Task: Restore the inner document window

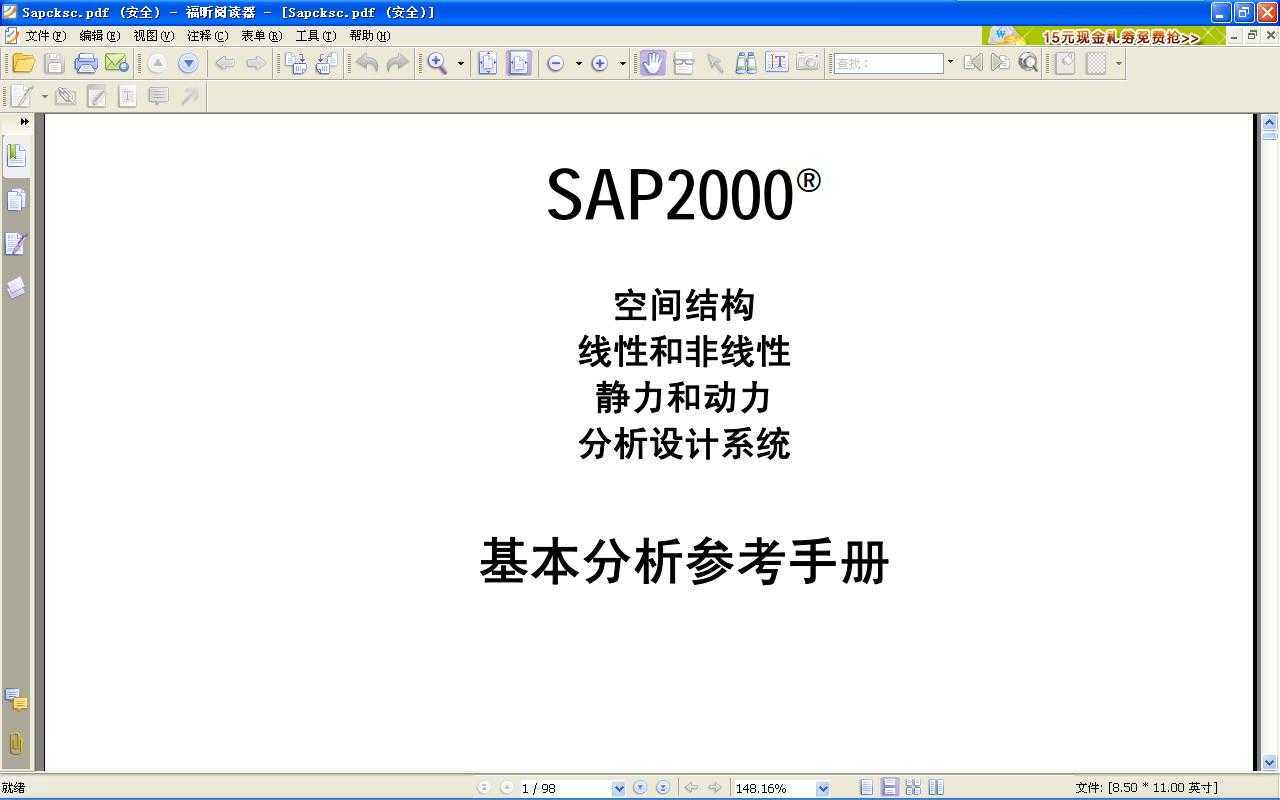Action: tap(1252, 35)
